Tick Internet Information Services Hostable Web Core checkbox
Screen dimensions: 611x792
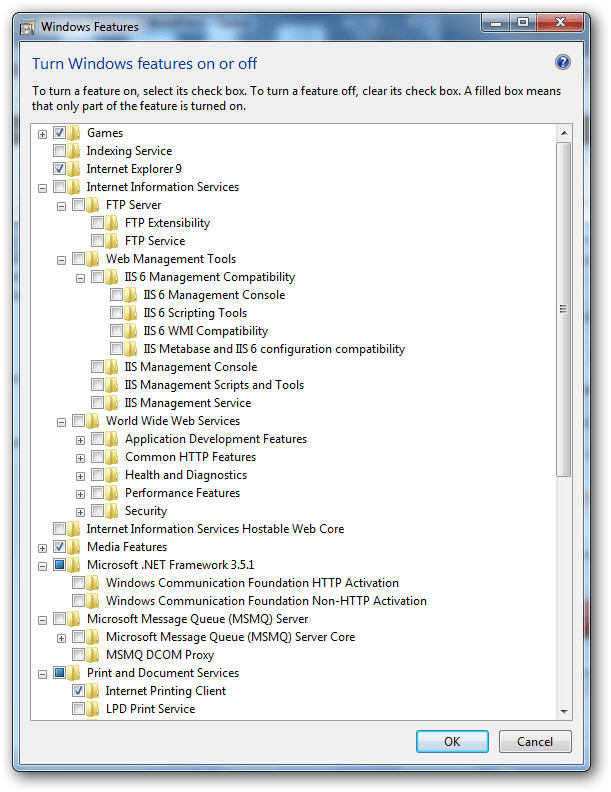[x=60, y=529]
